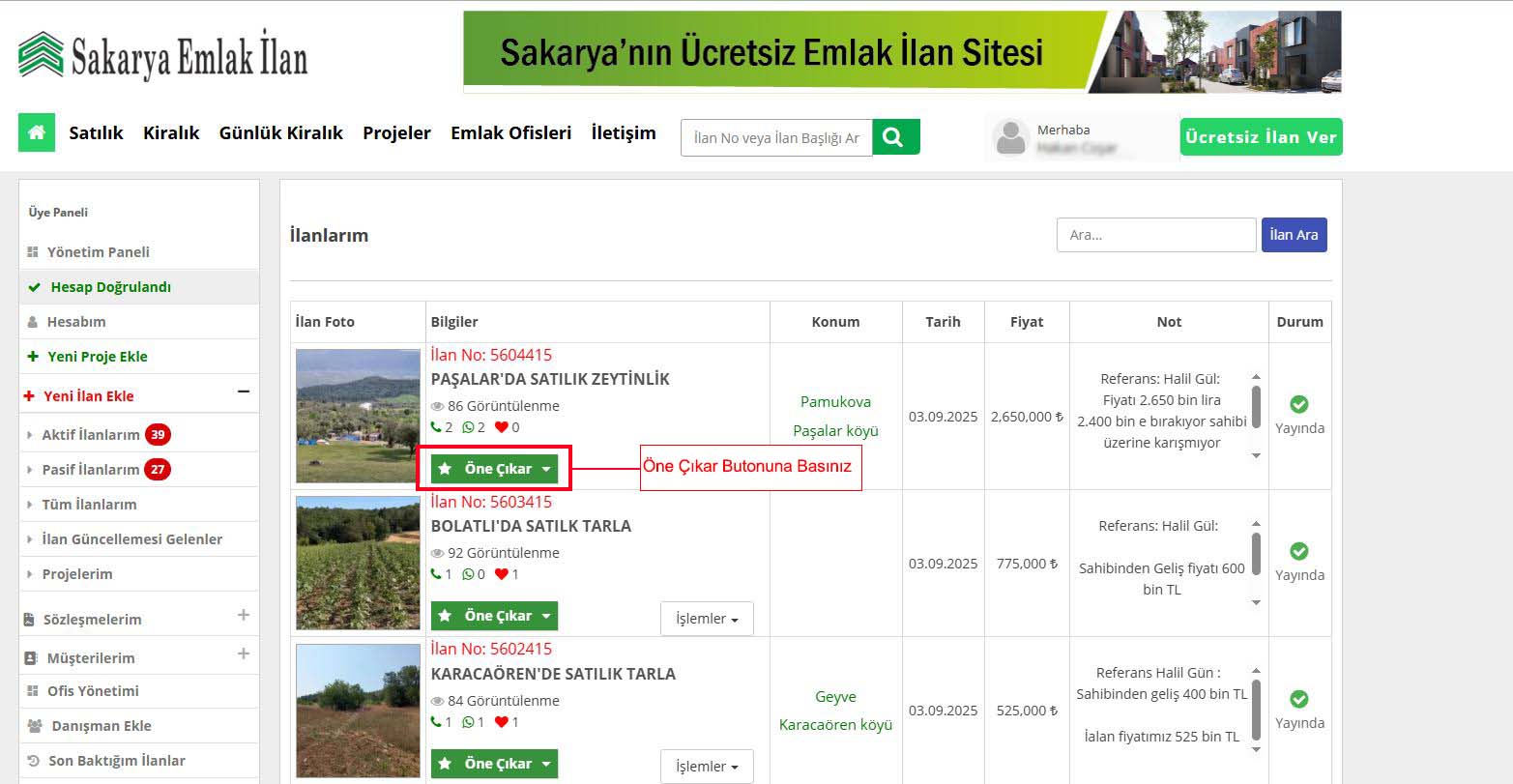This screenshot has width=1513, height=784.
Task: Expand the Müşterilerim plus toggle
Action: click(x=243, y=653)
